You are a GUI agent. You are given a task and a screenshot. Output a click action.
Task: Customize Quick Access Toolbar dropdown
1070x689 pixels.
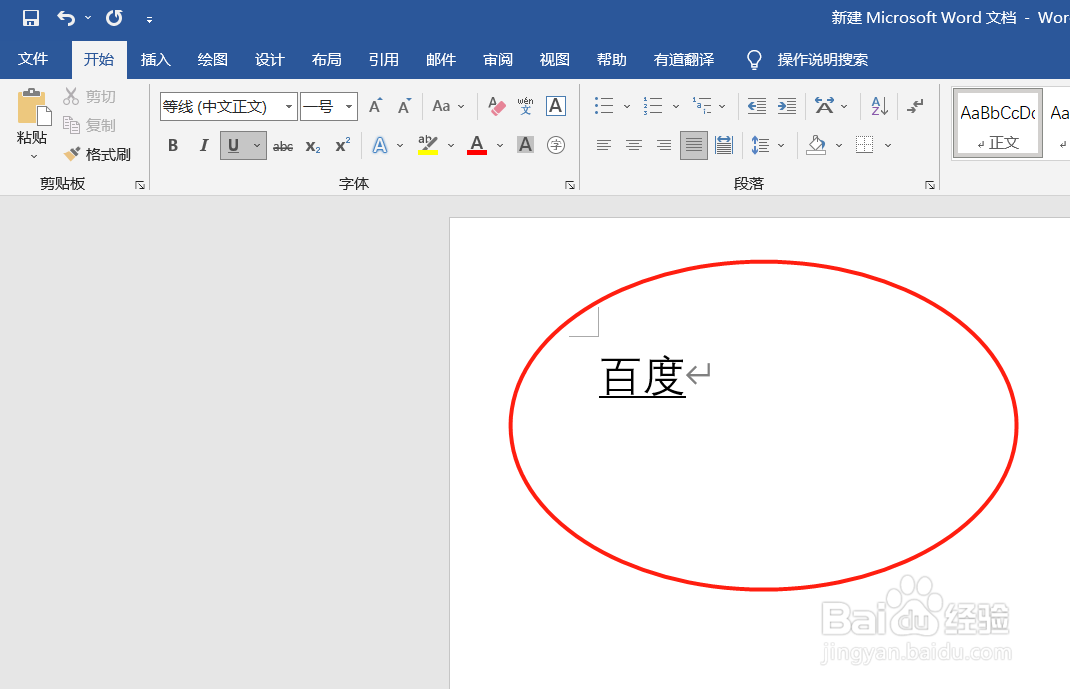click(149, 19)
